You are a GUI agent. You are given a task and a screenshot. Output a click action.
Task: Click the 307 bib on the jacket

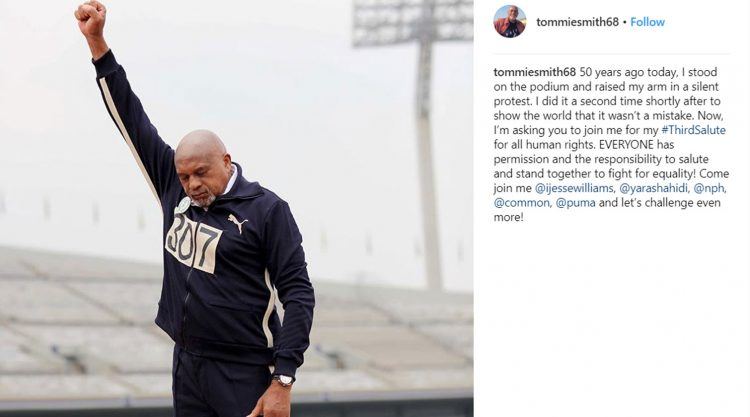tap(193, 242)
